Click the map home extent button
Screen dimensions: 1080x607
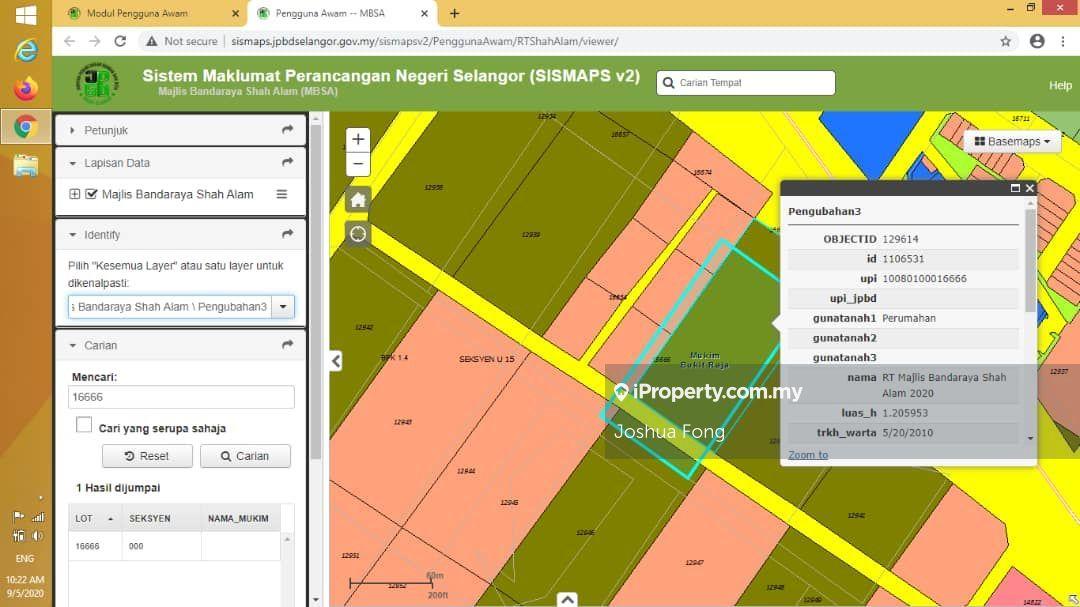[x=358, y=200]
